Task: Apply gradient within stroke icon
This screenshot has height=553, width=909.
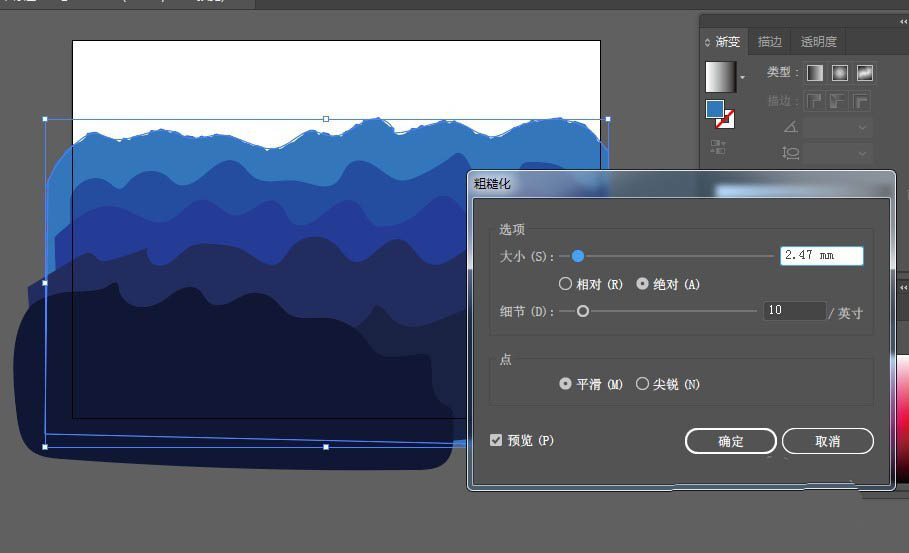Action: pyautogui.click(x=815, y=101)
